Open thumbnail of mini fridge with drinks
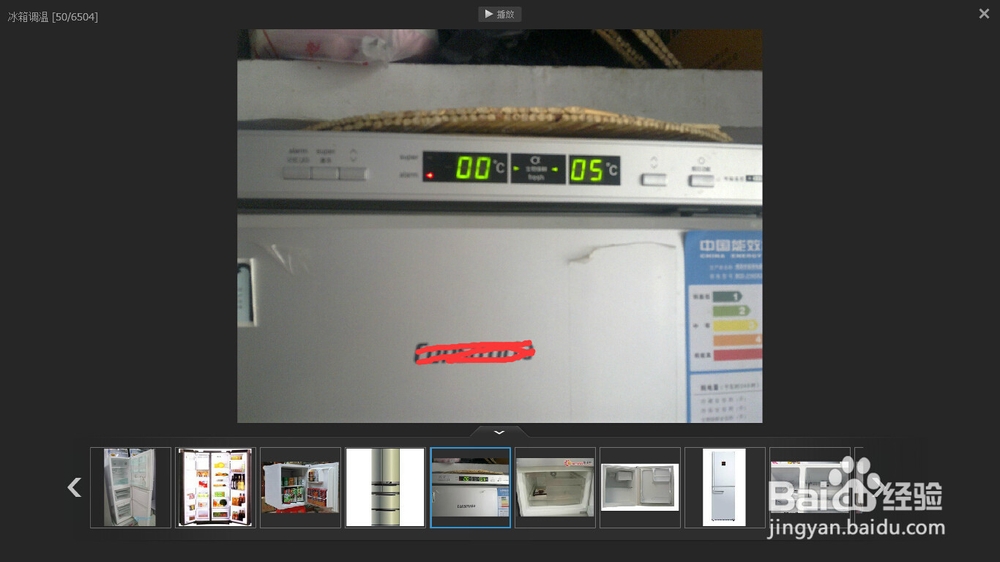The width and height of the screenshot is (1000, 562). click(x=300, y=487)
